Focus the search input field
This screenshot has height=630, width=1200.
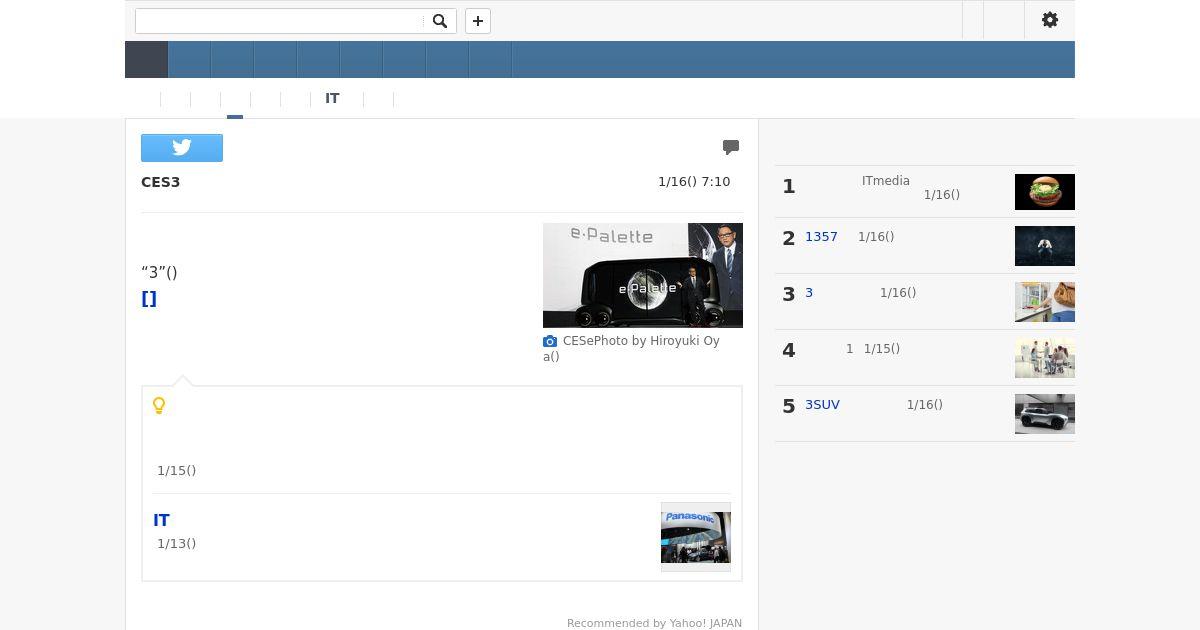pos(279,21)
